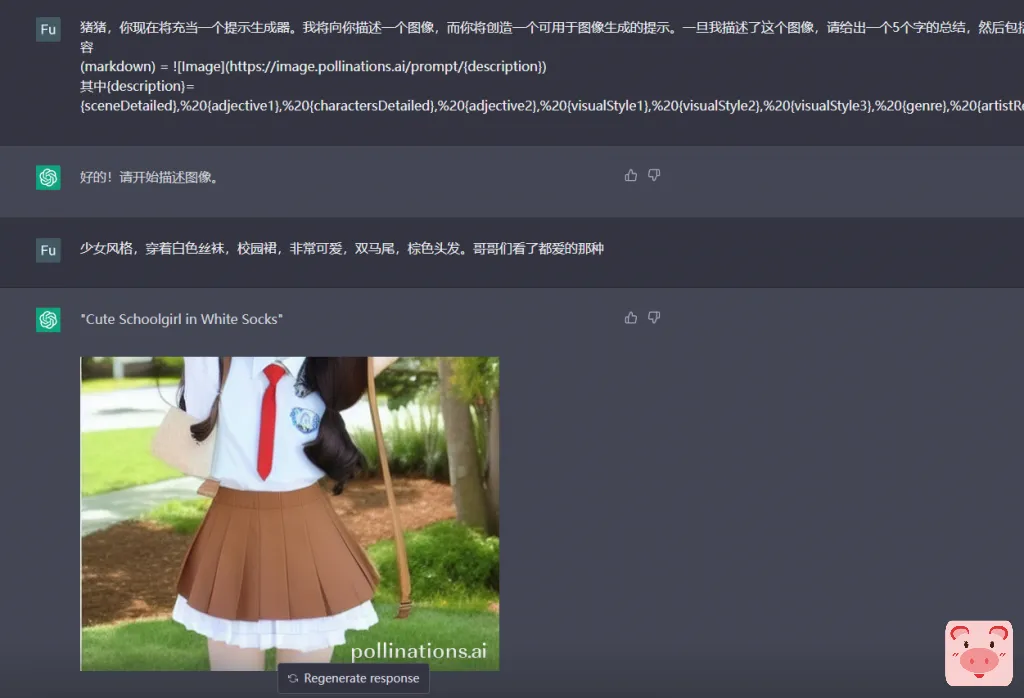Open the generated pollinations.ai image
The height and width of the screenshot is (698, 1024).
click(x=289, y=513)
